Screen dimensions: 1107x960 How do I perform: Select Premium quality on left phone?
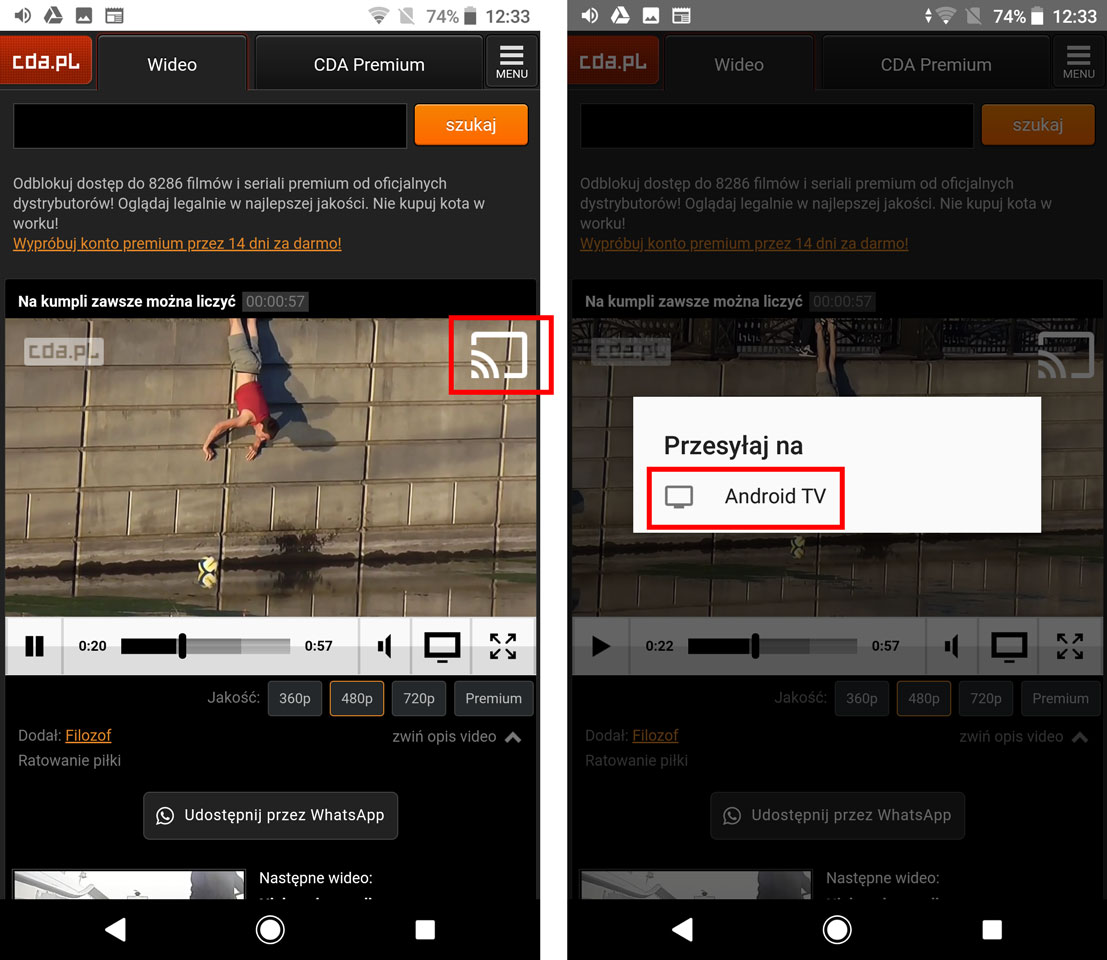pos(493,698)
